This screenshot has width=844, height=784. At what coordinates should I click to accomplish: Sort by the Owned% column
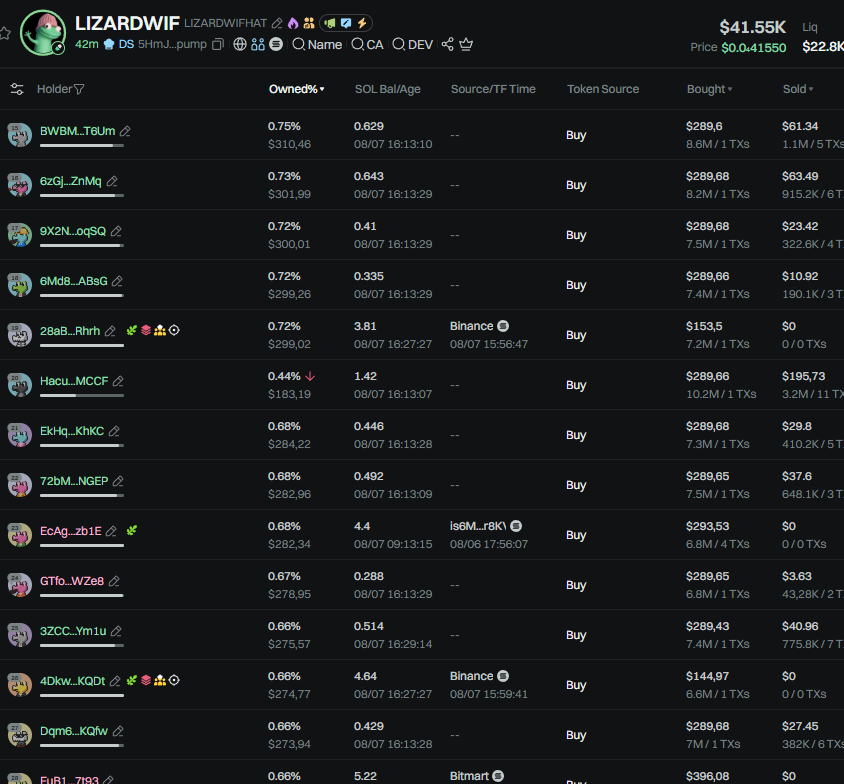pos(296,89)
